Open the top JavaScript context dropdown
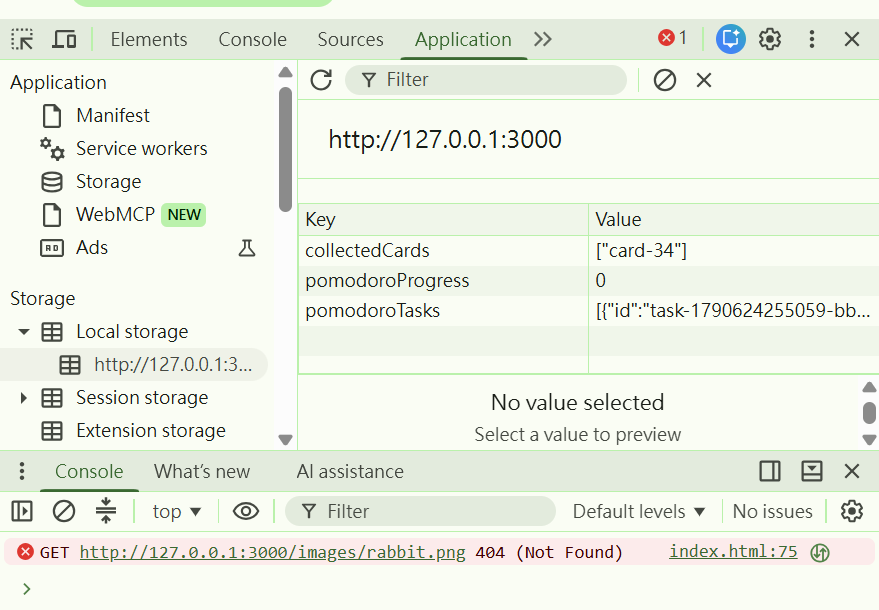The width and height of the screenshot is (879, 610). point(177,511)
